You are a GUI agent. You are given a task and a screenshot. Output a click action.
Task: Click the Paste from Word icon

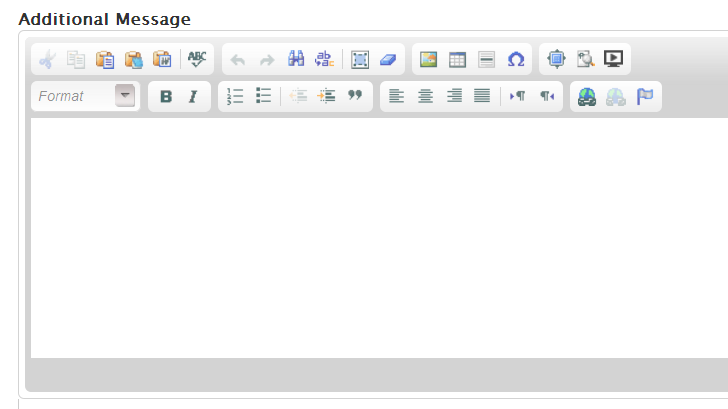tap(162, 60)
